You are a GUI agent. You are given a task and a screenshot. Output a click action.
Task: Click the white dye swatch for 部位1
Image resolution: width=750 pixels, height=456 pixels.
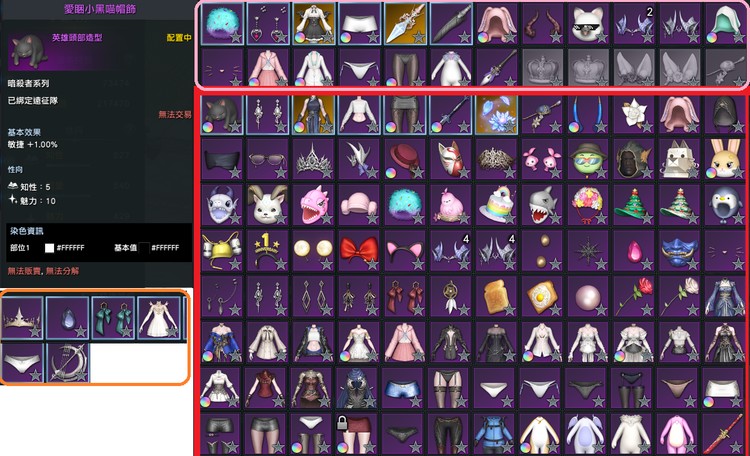[49, 248]
